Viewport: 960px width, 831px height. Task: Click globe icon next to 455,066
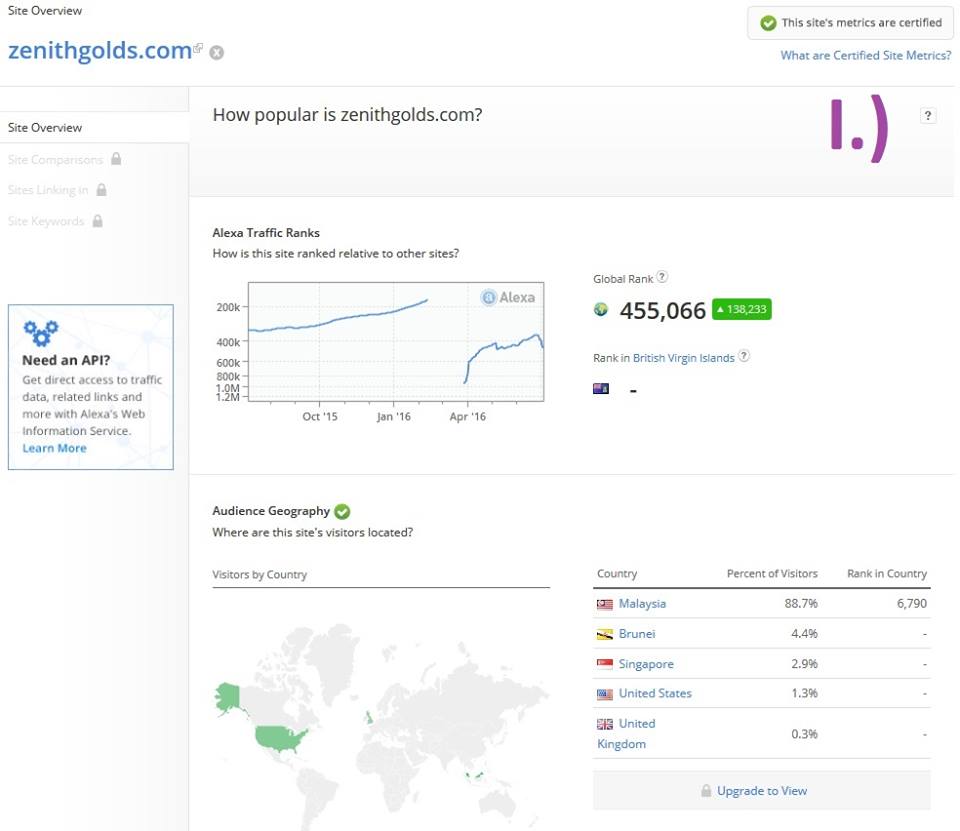tap(601, 309)
